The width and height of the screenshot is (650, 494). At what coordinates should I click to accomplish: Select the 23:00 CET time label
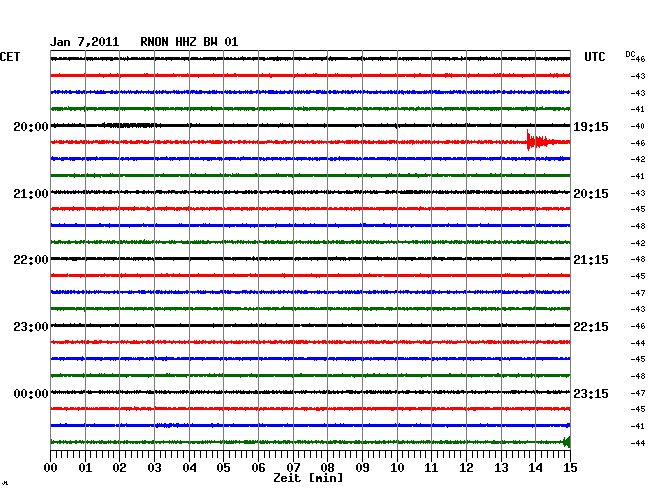[31, 327]
